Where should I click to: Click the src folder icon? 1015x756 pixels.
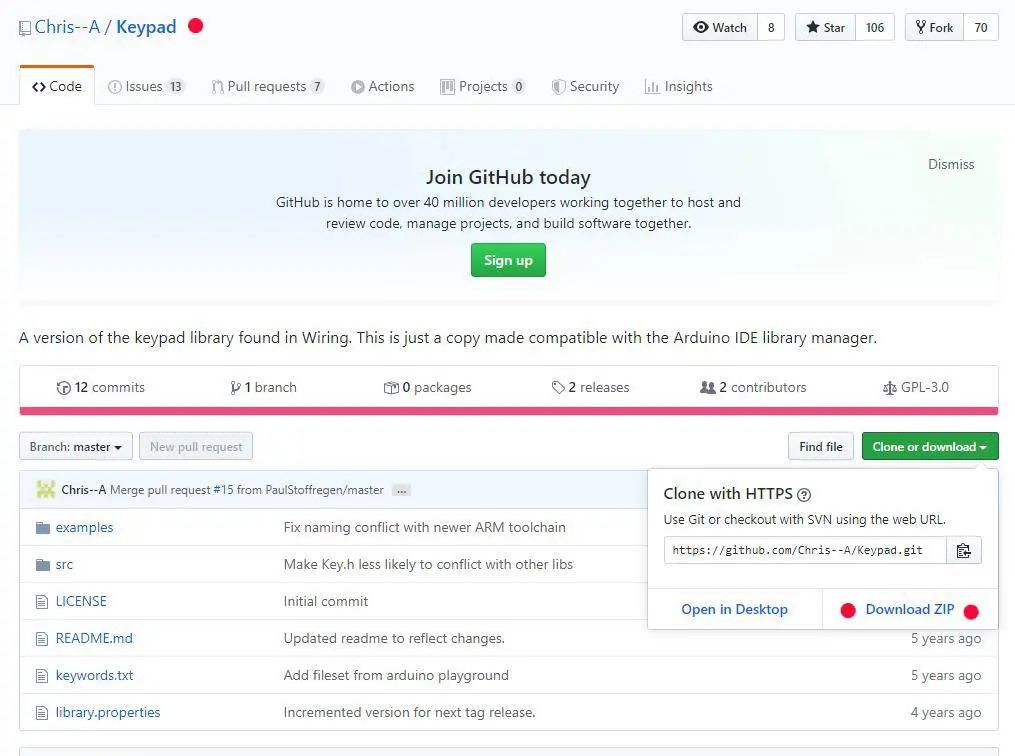point(43,564)
